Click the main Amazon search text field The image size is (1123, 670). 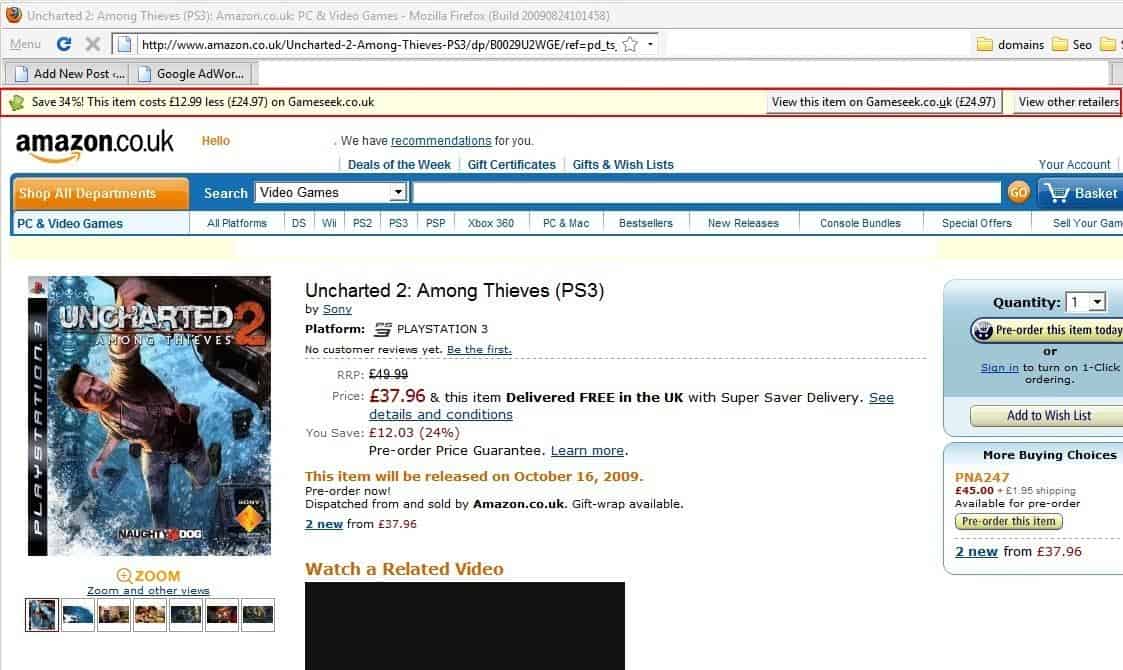(x=706, y=192)
